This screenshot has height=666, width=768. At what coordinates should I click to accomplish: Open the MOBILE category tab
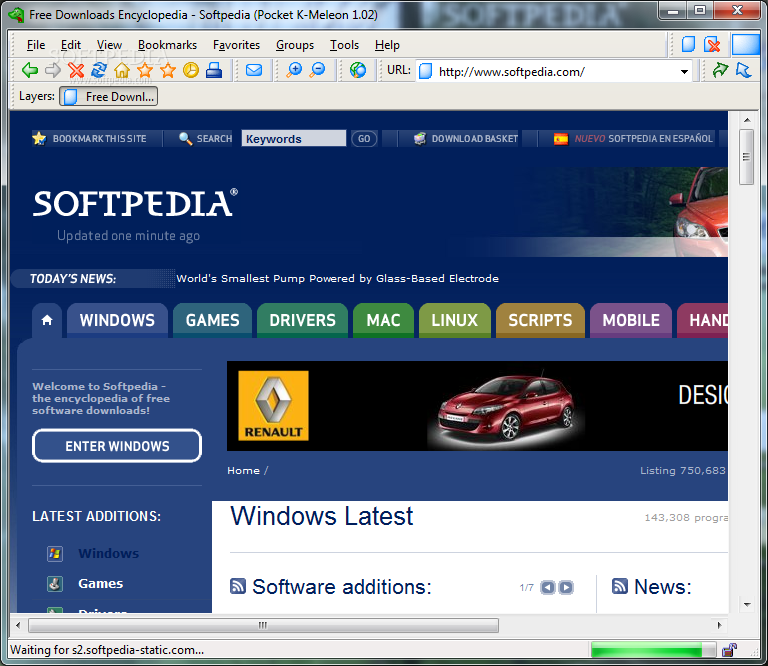(631, 320)
